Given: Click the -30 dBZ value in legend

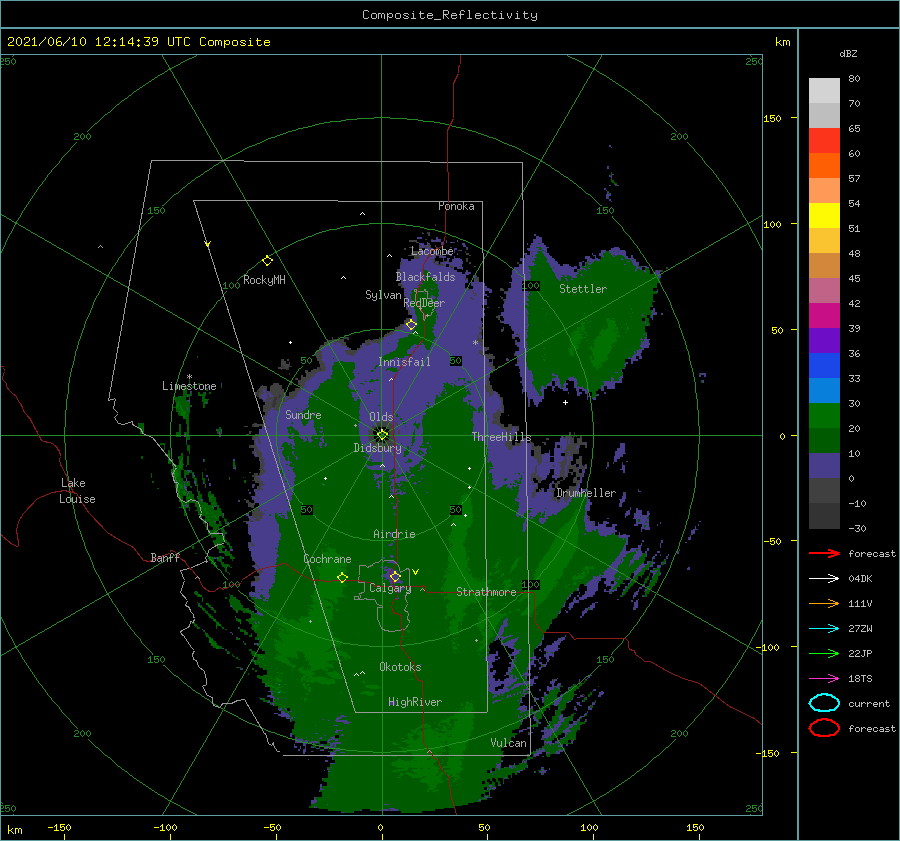Looking at the screenshot, I should [x=857, y=528].
